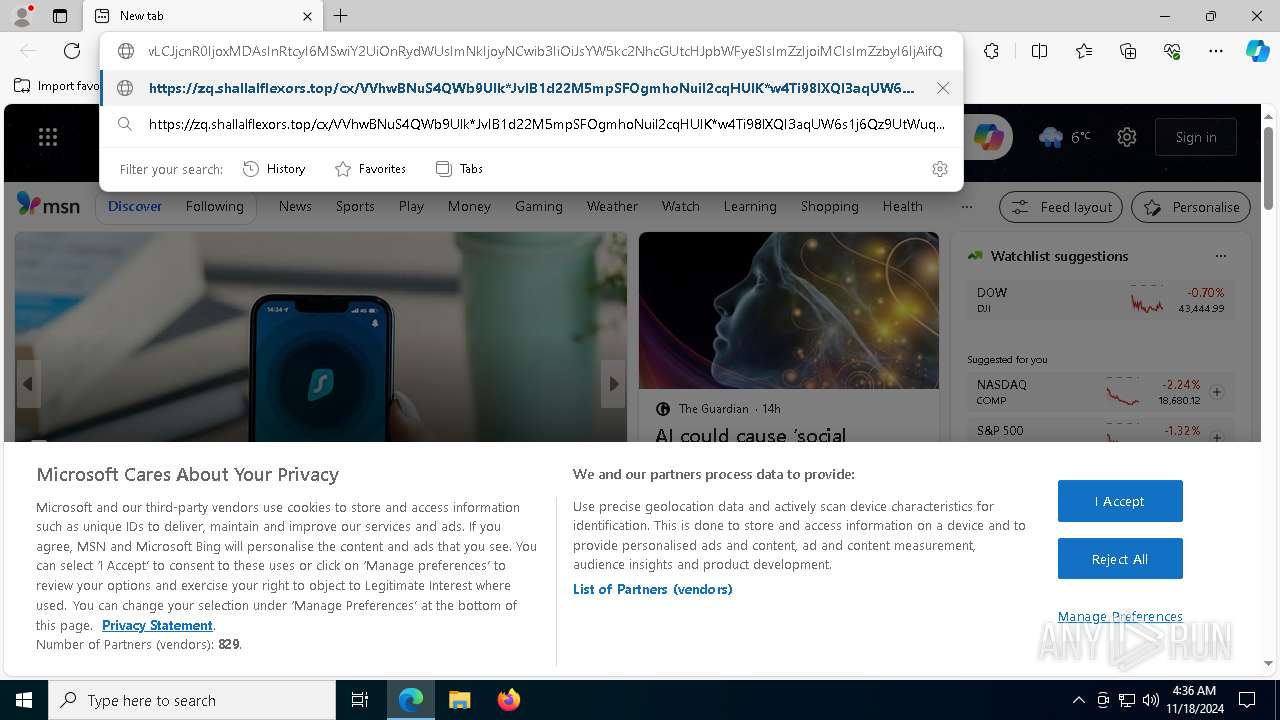Open address bar search settings gear
This screenshot has height=720, width=1280.
(939, 169)
